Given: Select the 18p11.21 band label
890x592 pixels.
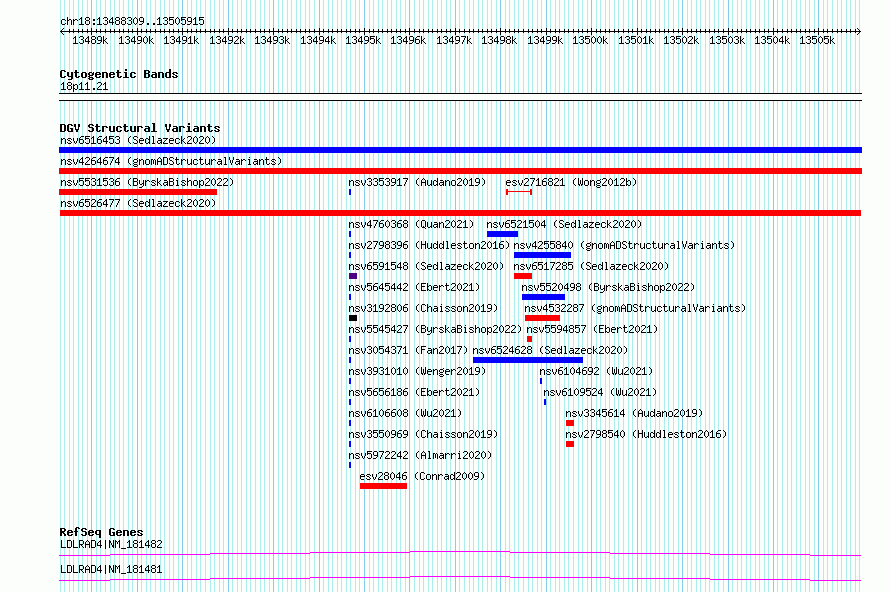Looking at the screenshot, I should (84, 86).
